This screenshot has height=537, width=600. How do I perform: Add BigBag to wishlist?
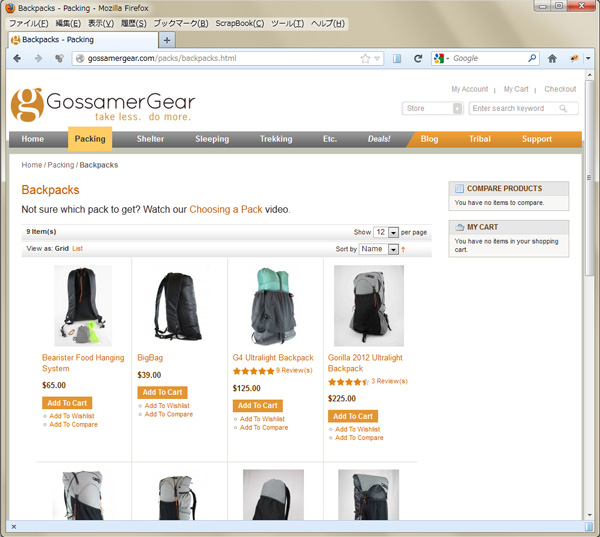coord(167,406)
